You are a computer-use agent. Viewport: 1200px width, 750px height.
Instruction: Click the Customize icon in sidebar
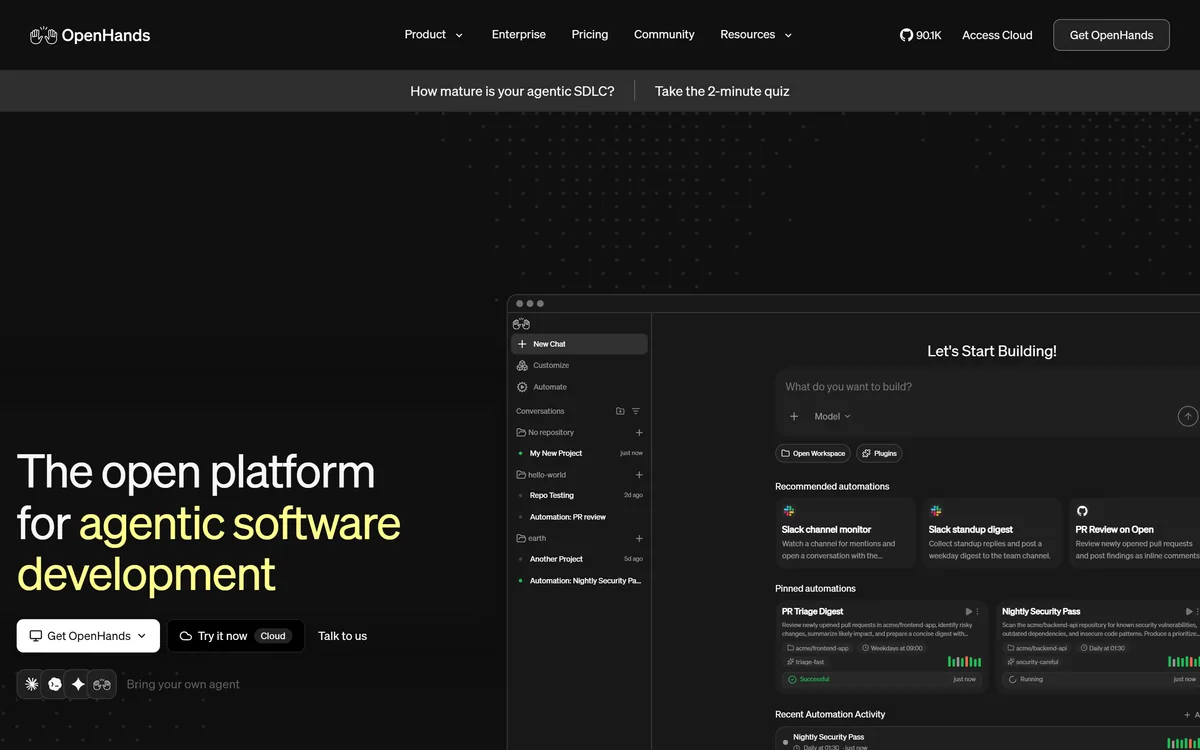pyautogui.click(x=522, y=365)
